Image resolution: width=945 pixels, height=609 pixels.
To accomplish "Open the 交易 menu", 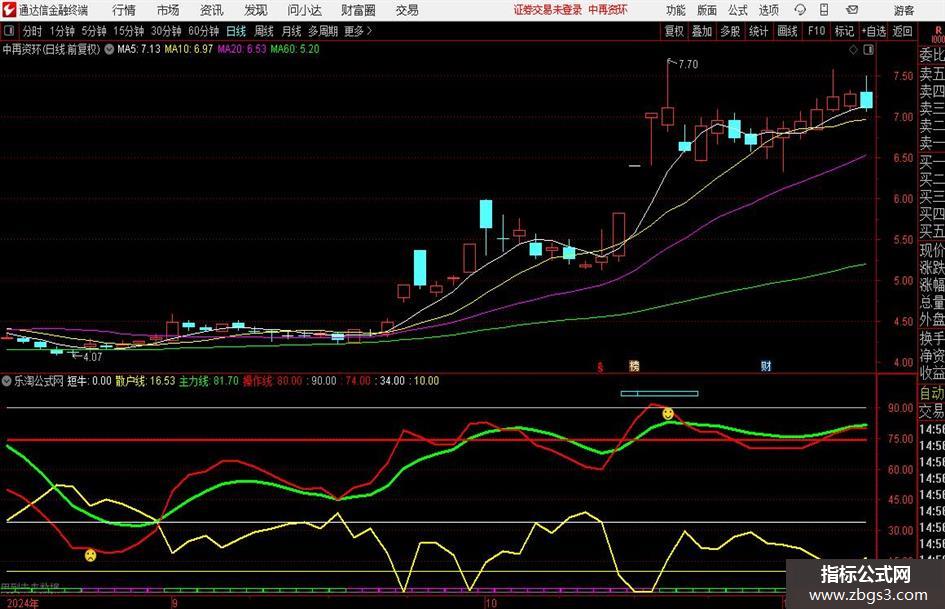I will point(407,10).
